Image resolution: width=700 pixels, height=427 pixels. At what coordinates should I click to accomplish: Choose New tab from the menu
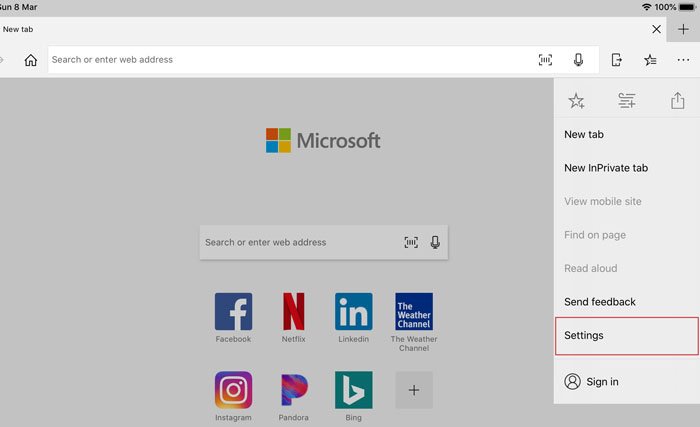(x=627, y=134)
